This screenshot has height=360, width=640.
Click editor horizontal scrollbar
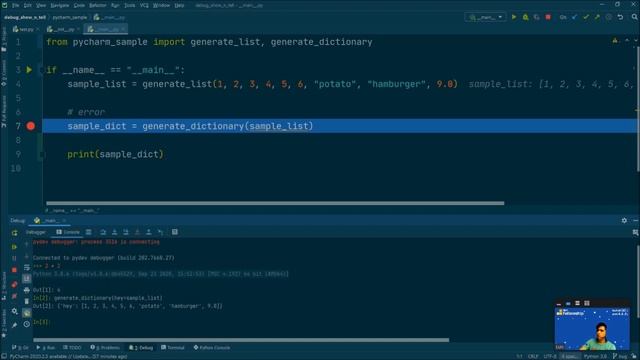(275, 203)
